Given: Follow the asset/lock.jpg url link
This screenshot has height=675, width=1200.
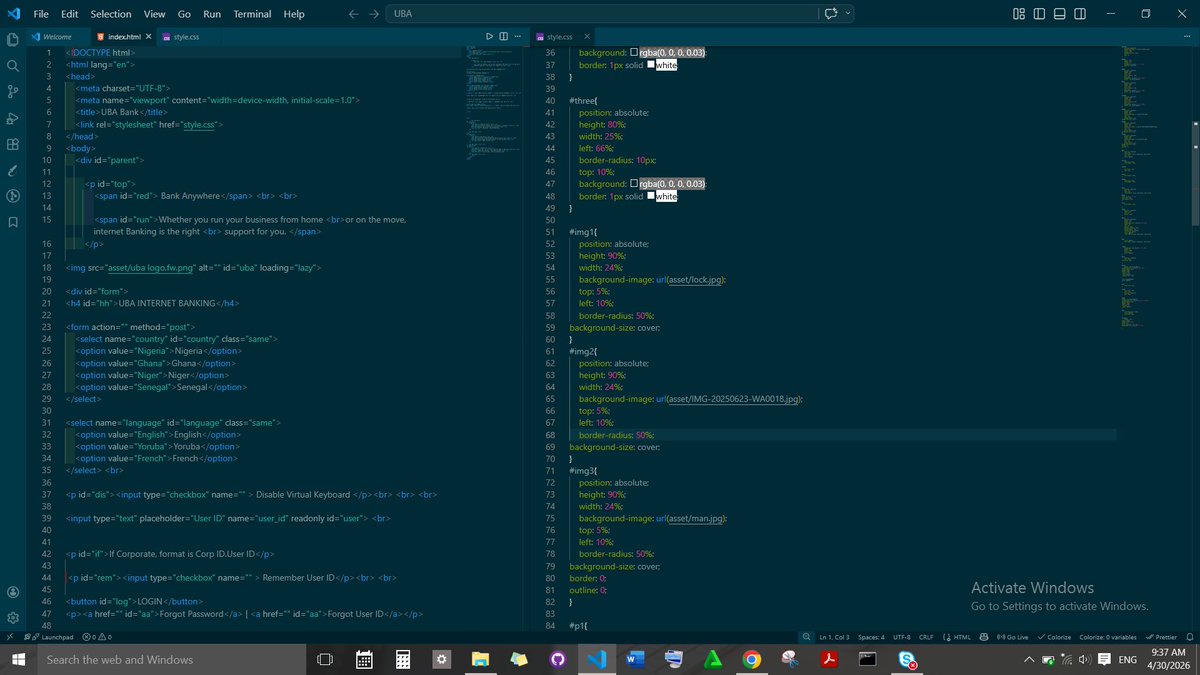Looking at the screenshot, I should [694, 280].
